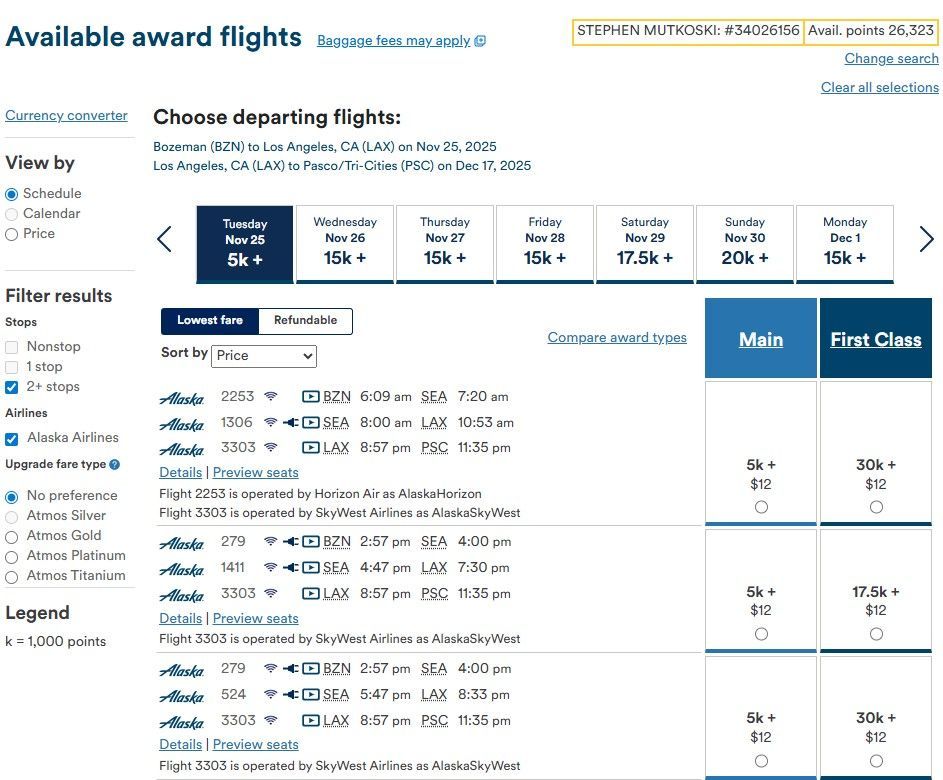The image size is (943, 780).
Task: Choose the Atmos Gold upgrade fare type
Action: (x=11, y=536)
